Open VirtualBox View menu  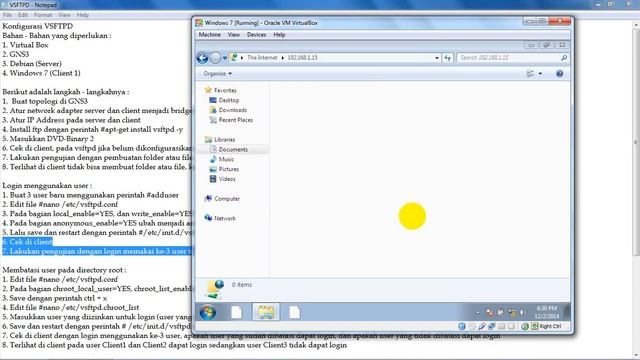tap(233, 35)
